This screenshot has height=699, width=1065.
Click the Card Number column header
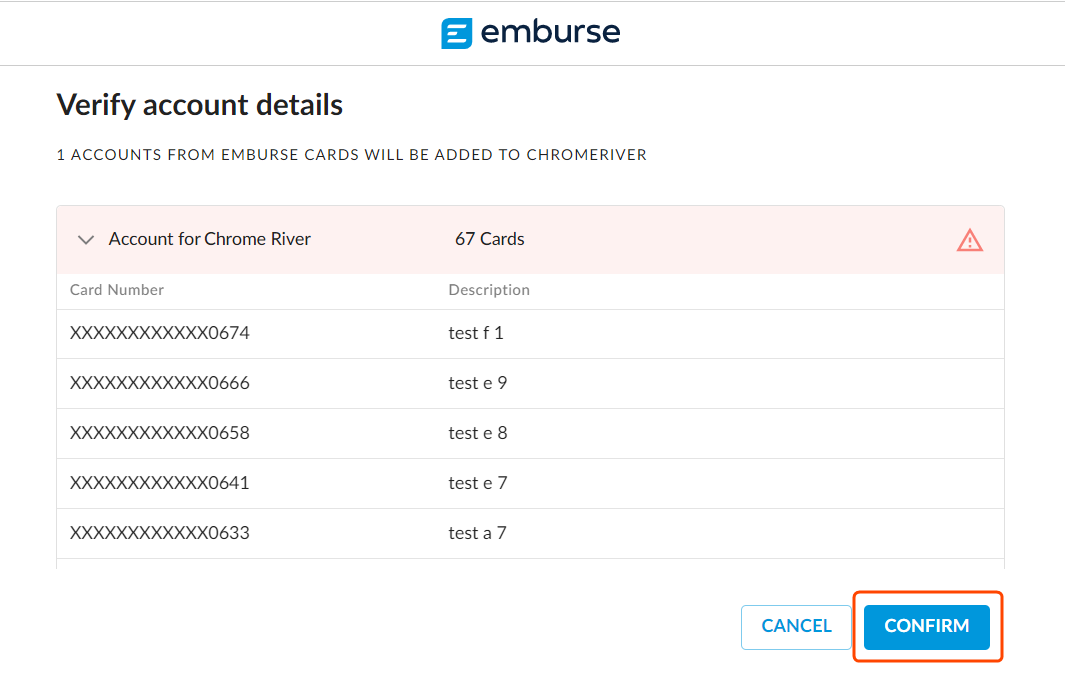point(117,290)
